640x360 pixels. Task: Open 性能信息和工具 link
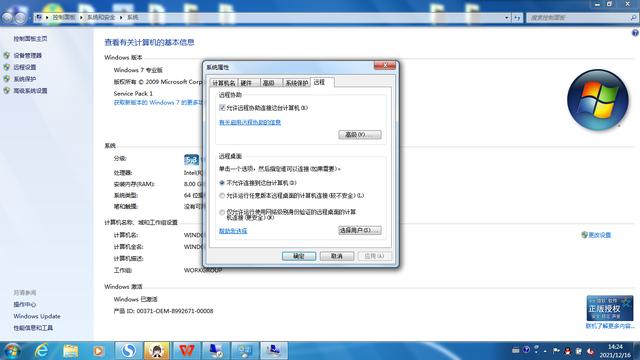[x=33, y=328]
